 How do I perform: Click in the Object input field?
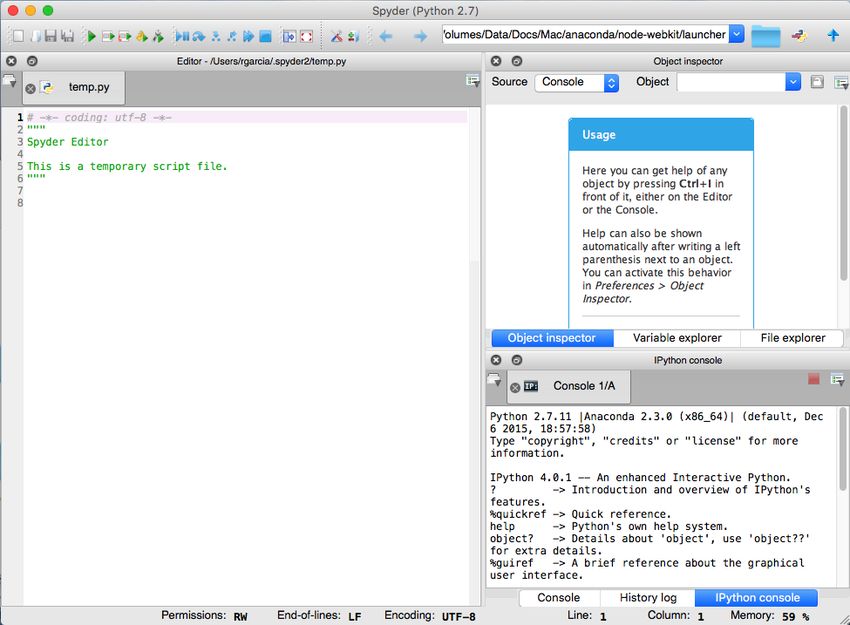click(x=731, y=82)
